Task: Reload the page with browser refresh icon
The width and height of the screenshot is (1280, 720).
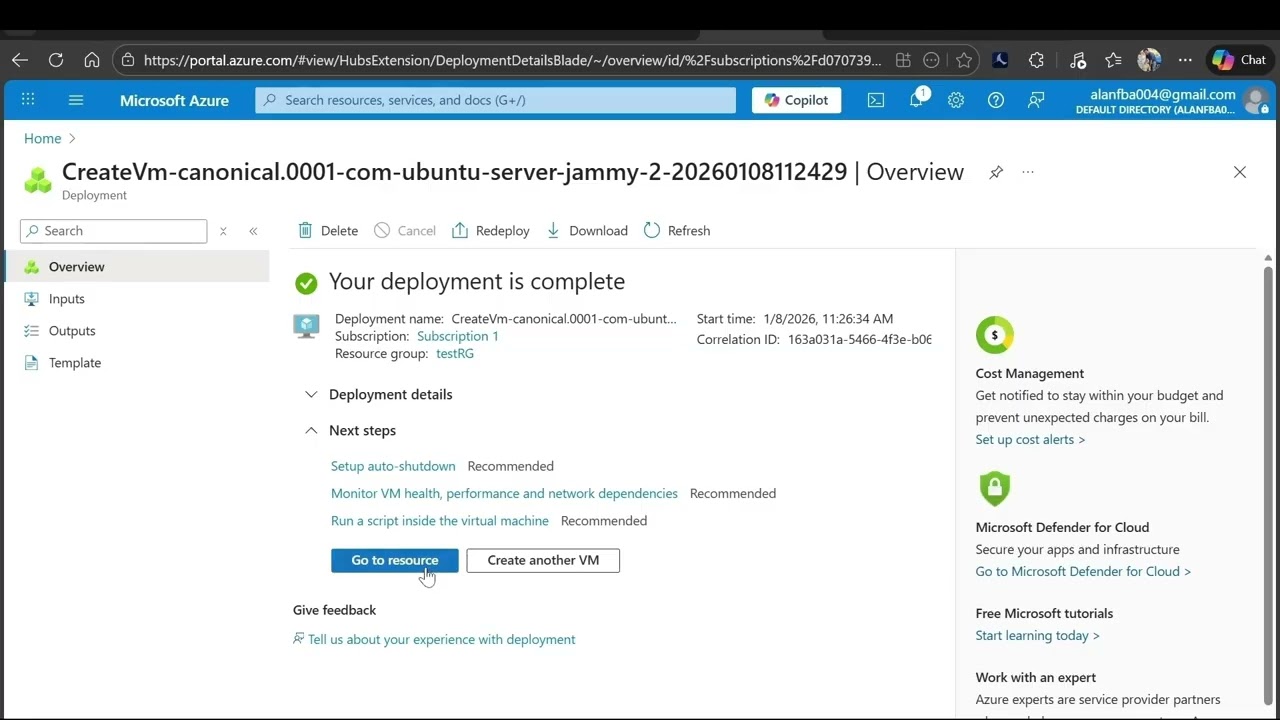Action: pyautogui.click(x=56, y=60)
